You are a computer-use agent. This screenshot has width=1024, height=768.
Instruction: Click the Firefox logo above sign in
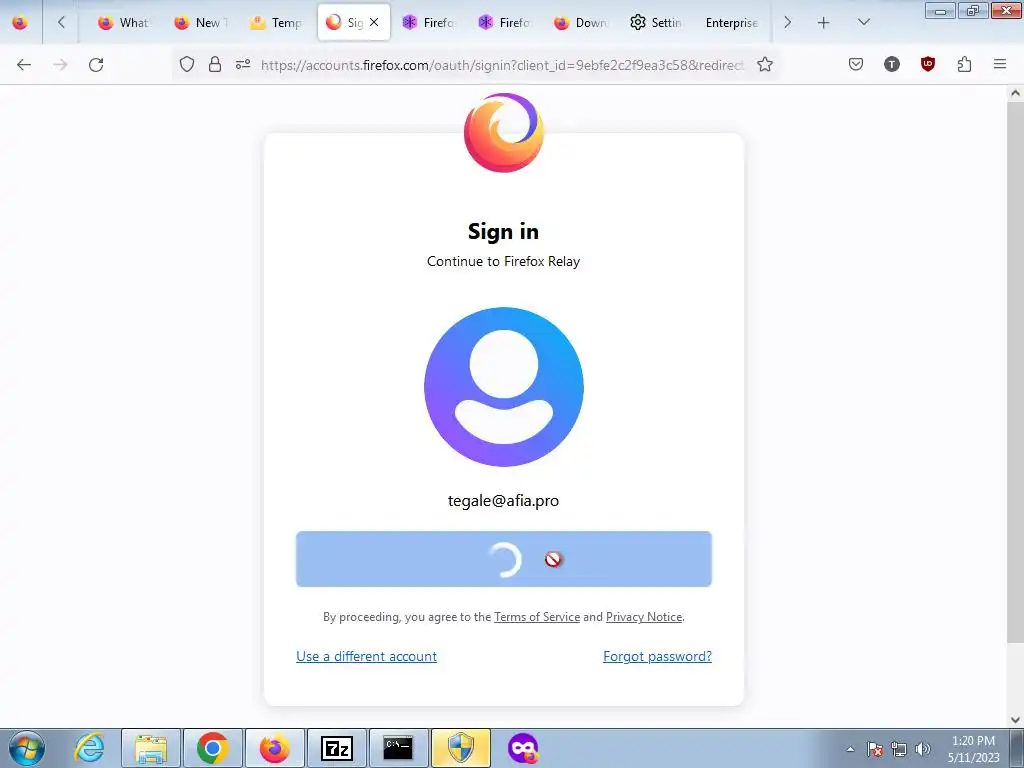pos(504,133)
